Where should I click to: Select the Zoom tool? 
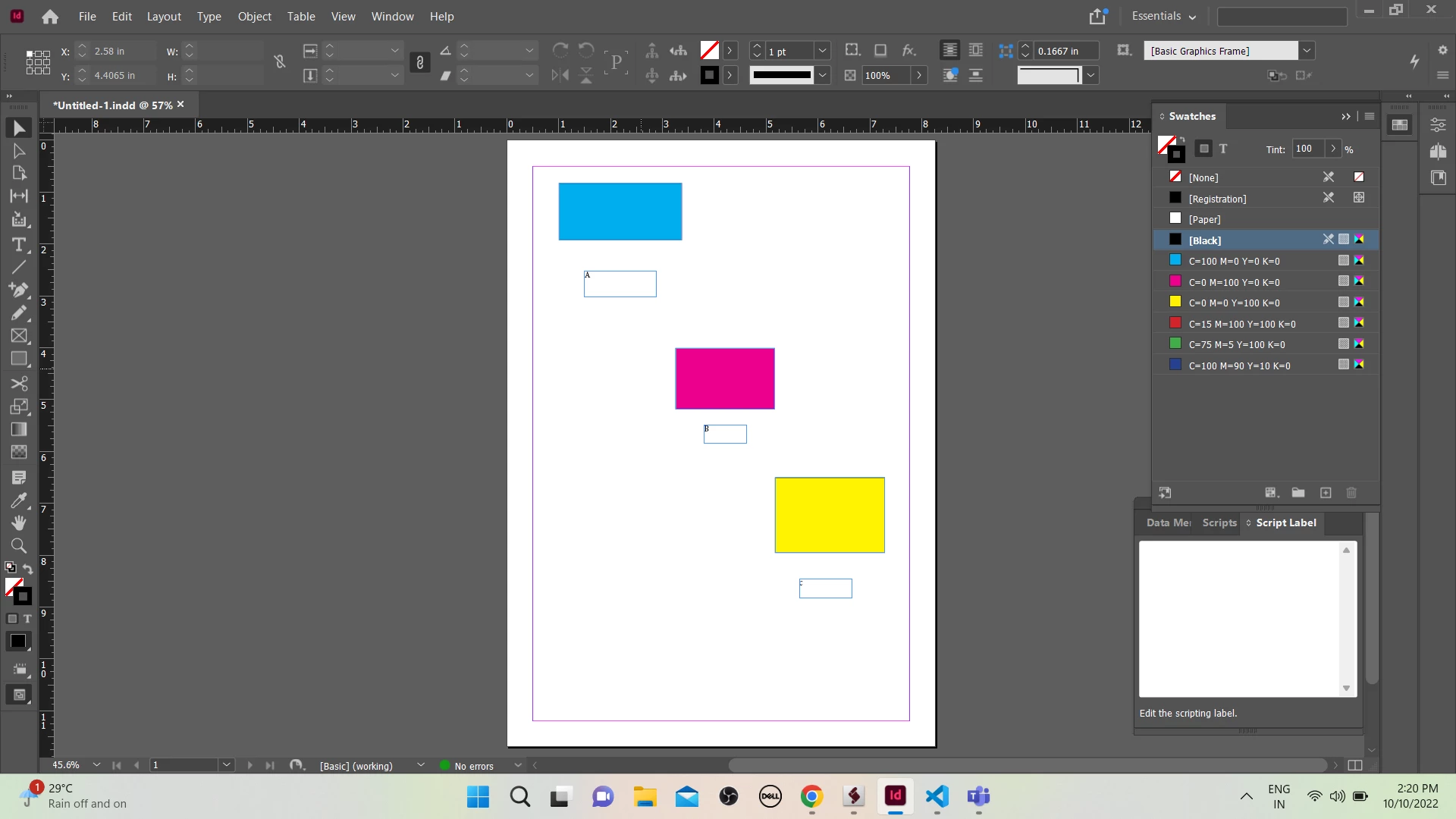[x=18, y=545]
